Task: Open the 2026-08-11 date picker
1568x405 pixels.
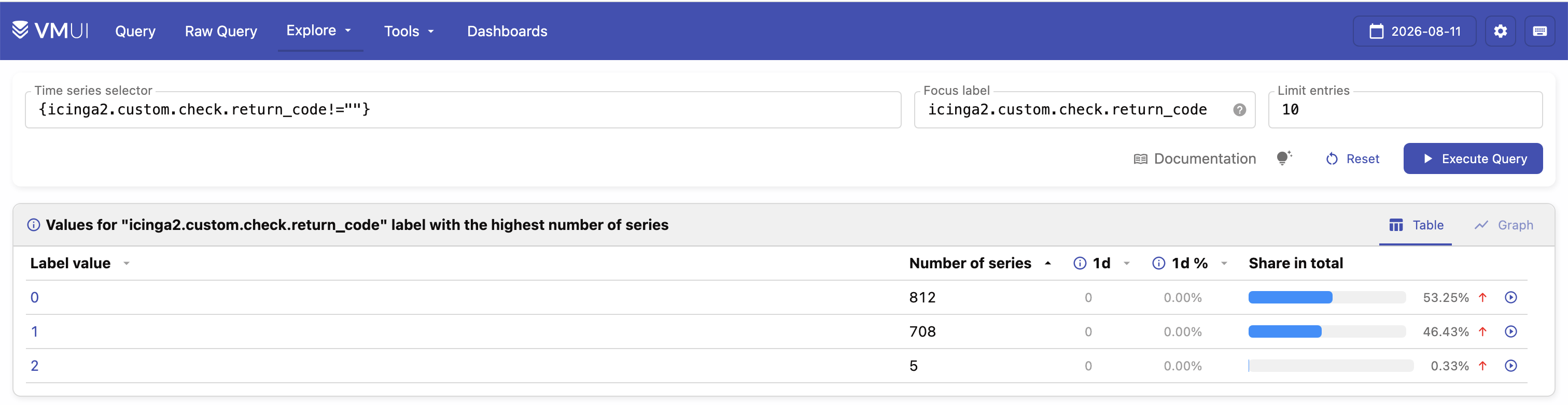Action: click(1414, 31)
